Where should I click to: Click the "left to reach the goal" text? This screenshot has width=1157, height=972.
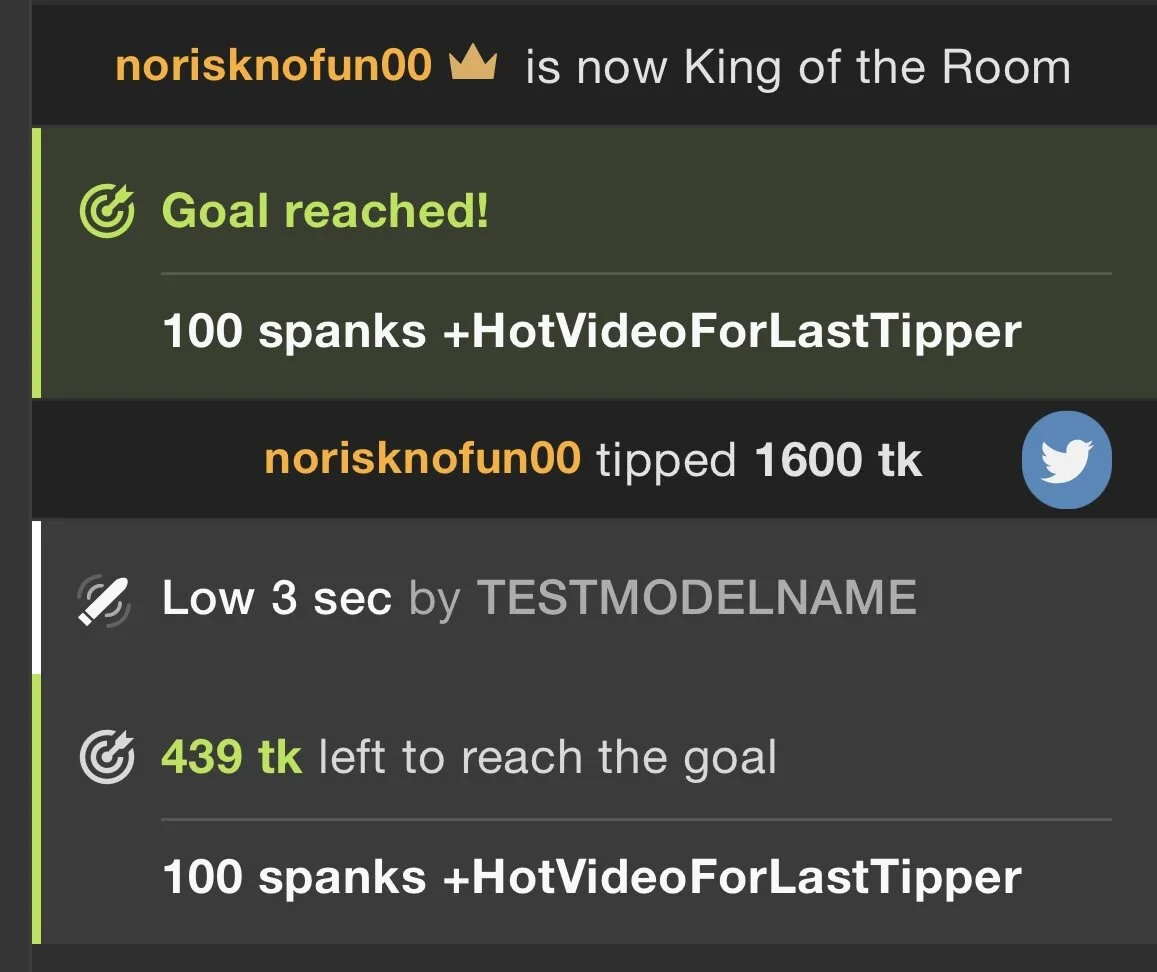(547, 757)
